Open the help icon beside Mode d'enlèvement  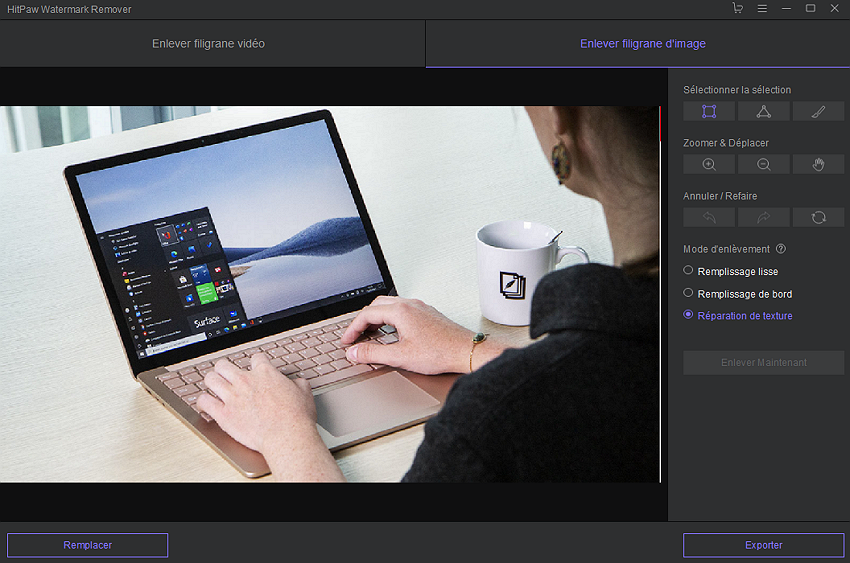[781, 249]
